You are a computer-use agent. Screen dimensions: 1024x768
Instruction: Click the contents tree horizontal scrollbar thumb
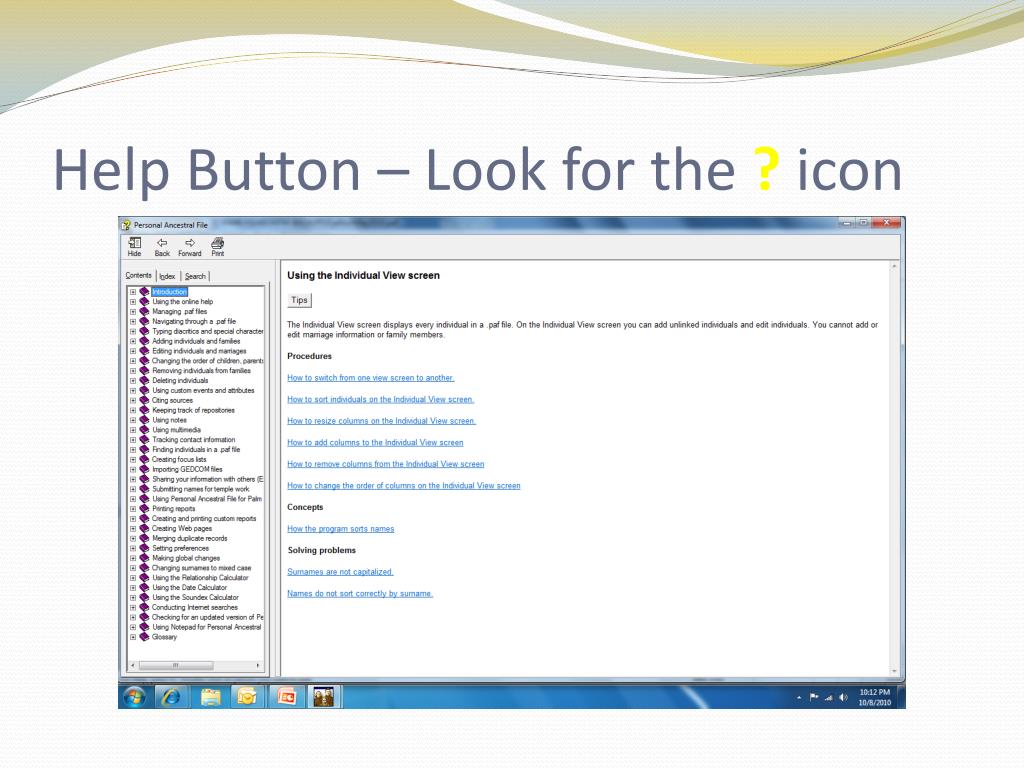(x=176, y=665)
